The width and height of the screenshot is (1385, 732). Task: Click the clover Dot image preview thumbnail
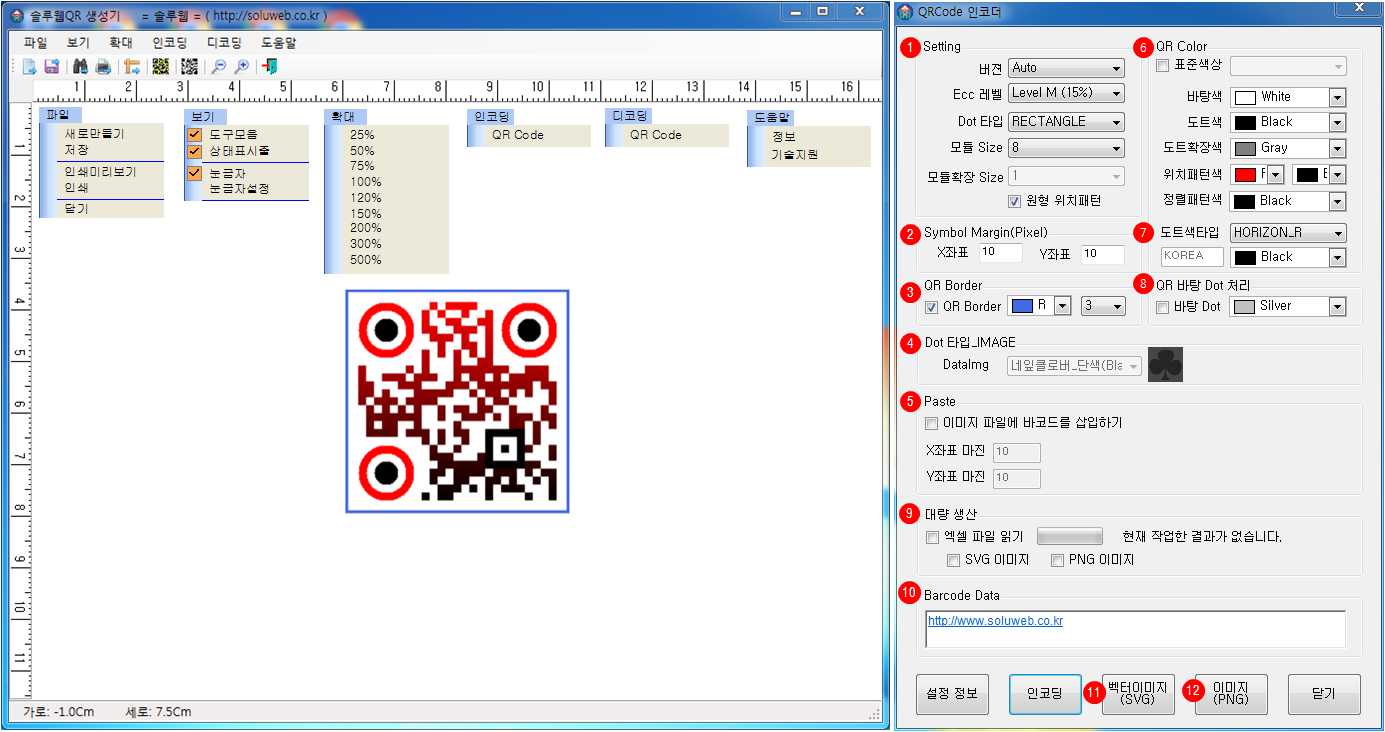pyautogui.click(x=1165, y=364)
